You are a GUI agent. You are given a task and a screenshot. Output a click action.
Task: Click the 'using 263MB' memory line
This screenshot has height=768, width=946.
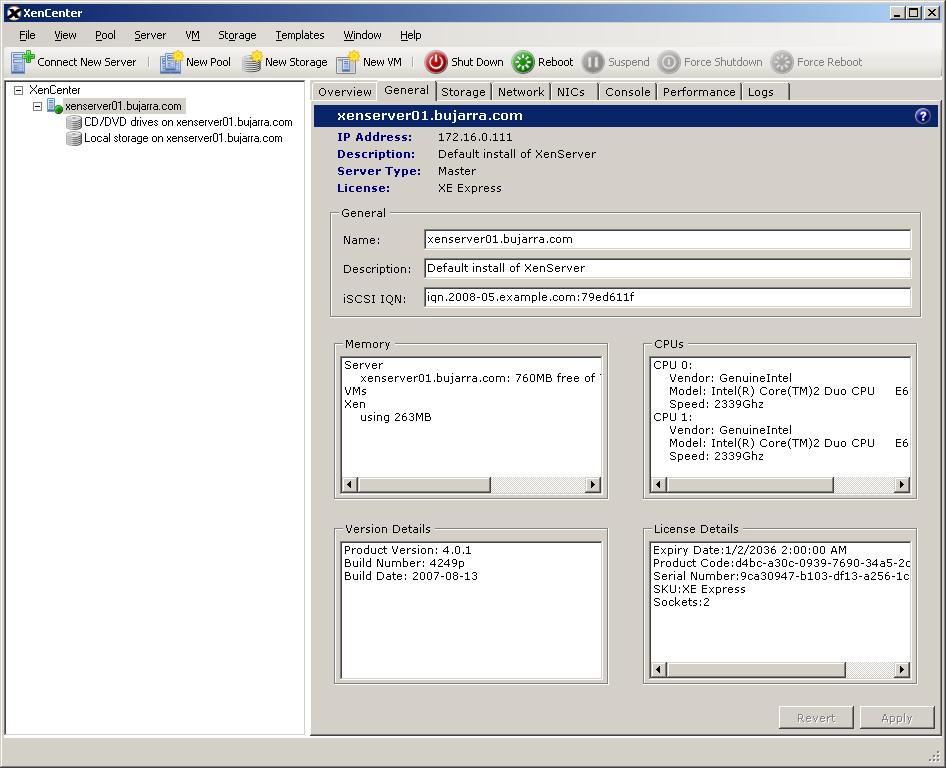point(396,417)
